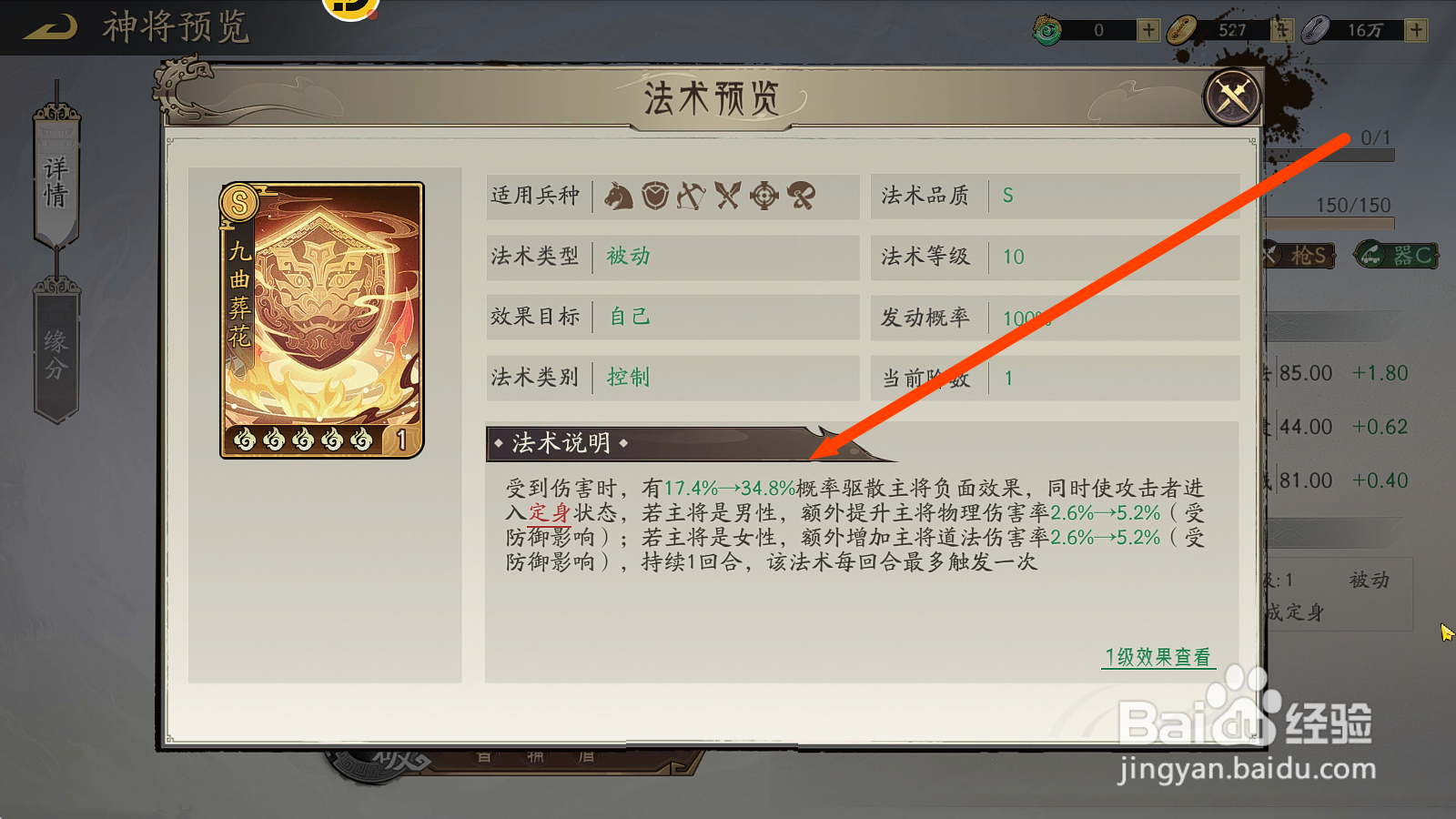Viewport: 1456px width, 819px height.
Task: Click the cavalry horse troop icon
Action: click(x=619, y=196)
